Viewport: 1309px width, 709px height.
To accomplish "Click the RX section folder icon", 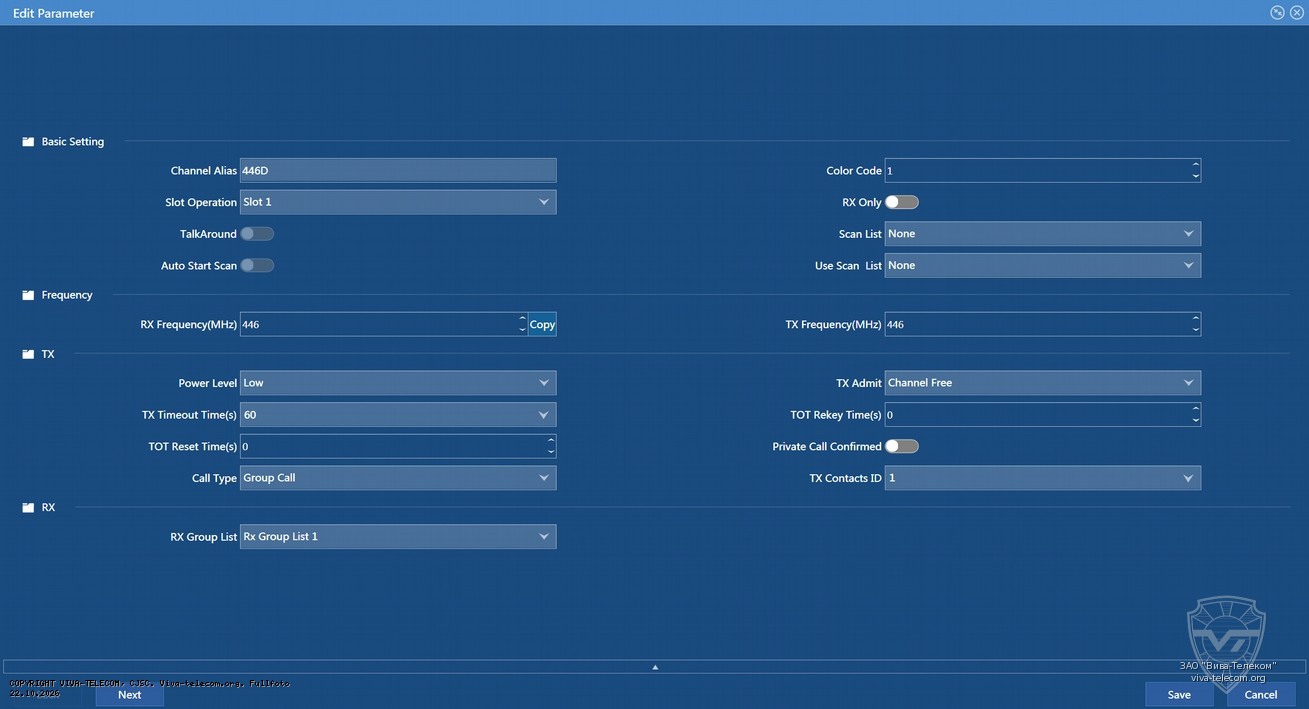I will 28,508.
